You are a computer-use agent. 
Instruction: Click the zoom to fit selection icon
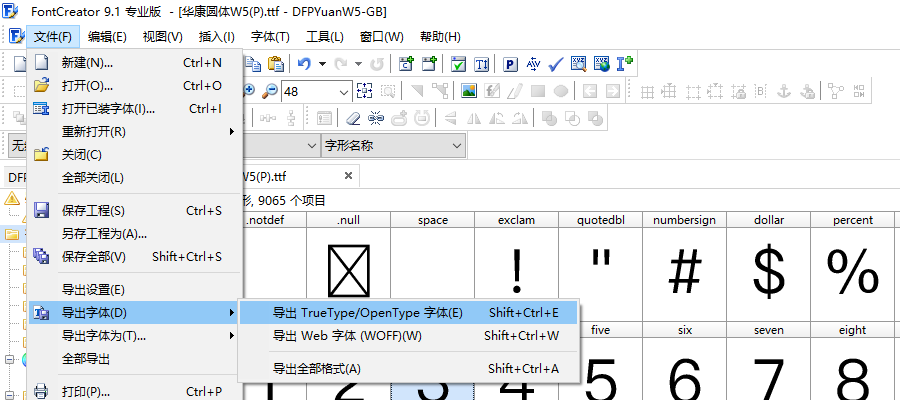click(x=364, y=91)
